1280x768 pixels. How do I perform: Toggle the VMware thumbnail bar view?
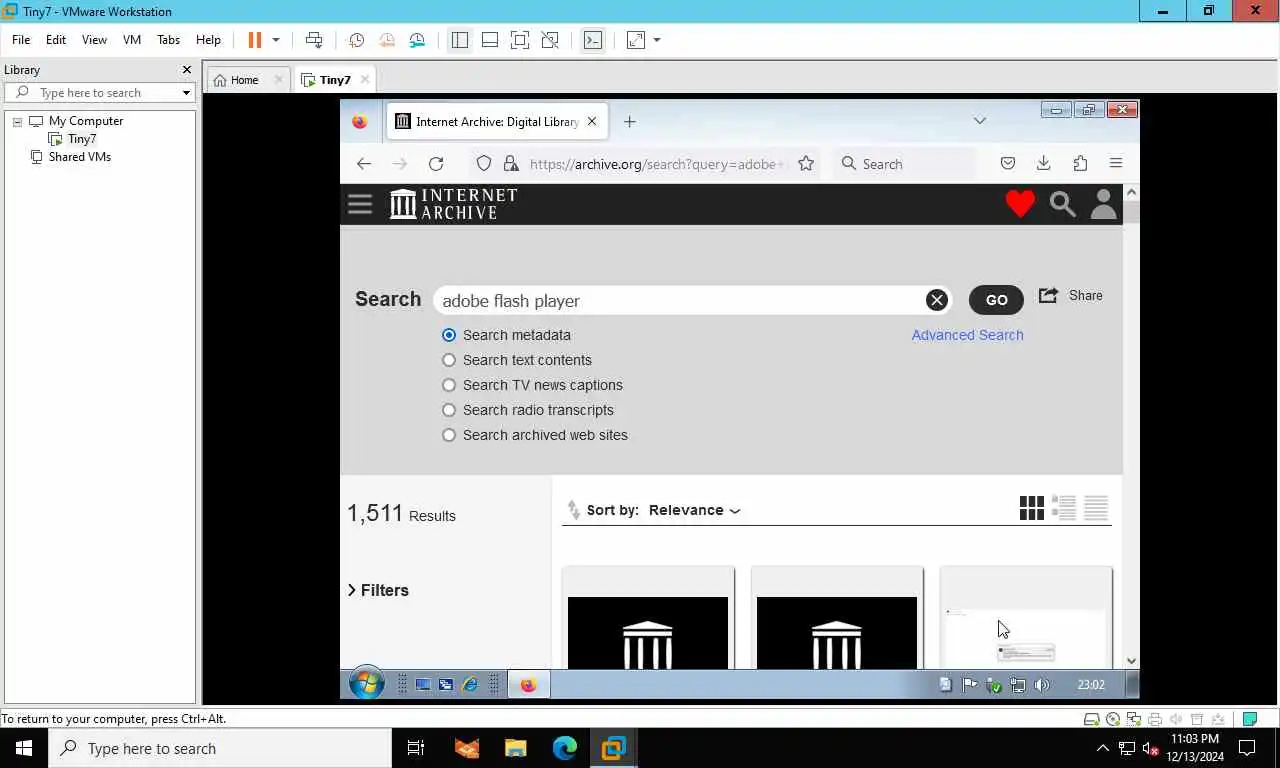pos(490,40)
